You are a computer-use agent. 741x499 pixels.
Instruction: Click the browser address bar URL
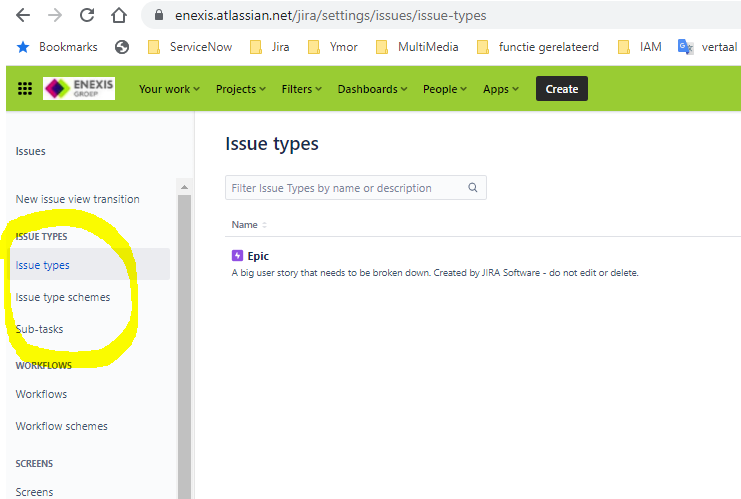click(x=330, y=15)
